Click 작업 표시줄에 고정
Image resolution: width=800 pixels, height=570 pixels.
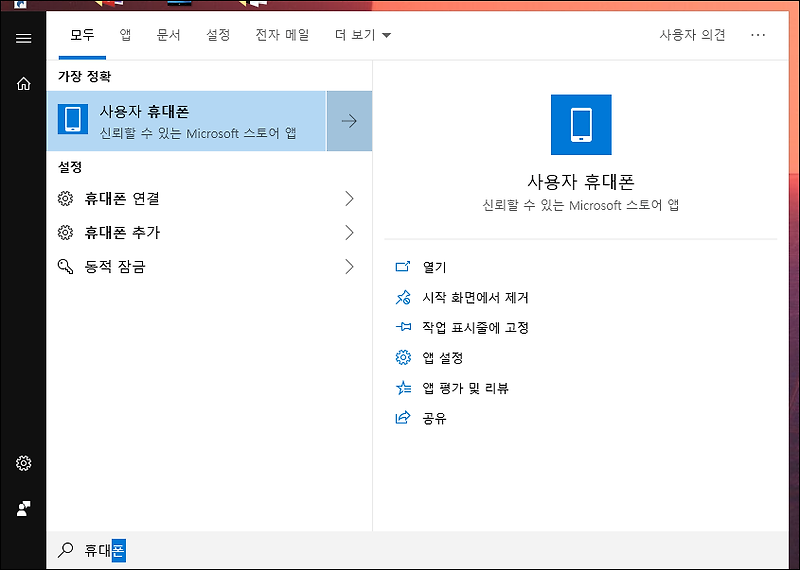click(476, 328)
